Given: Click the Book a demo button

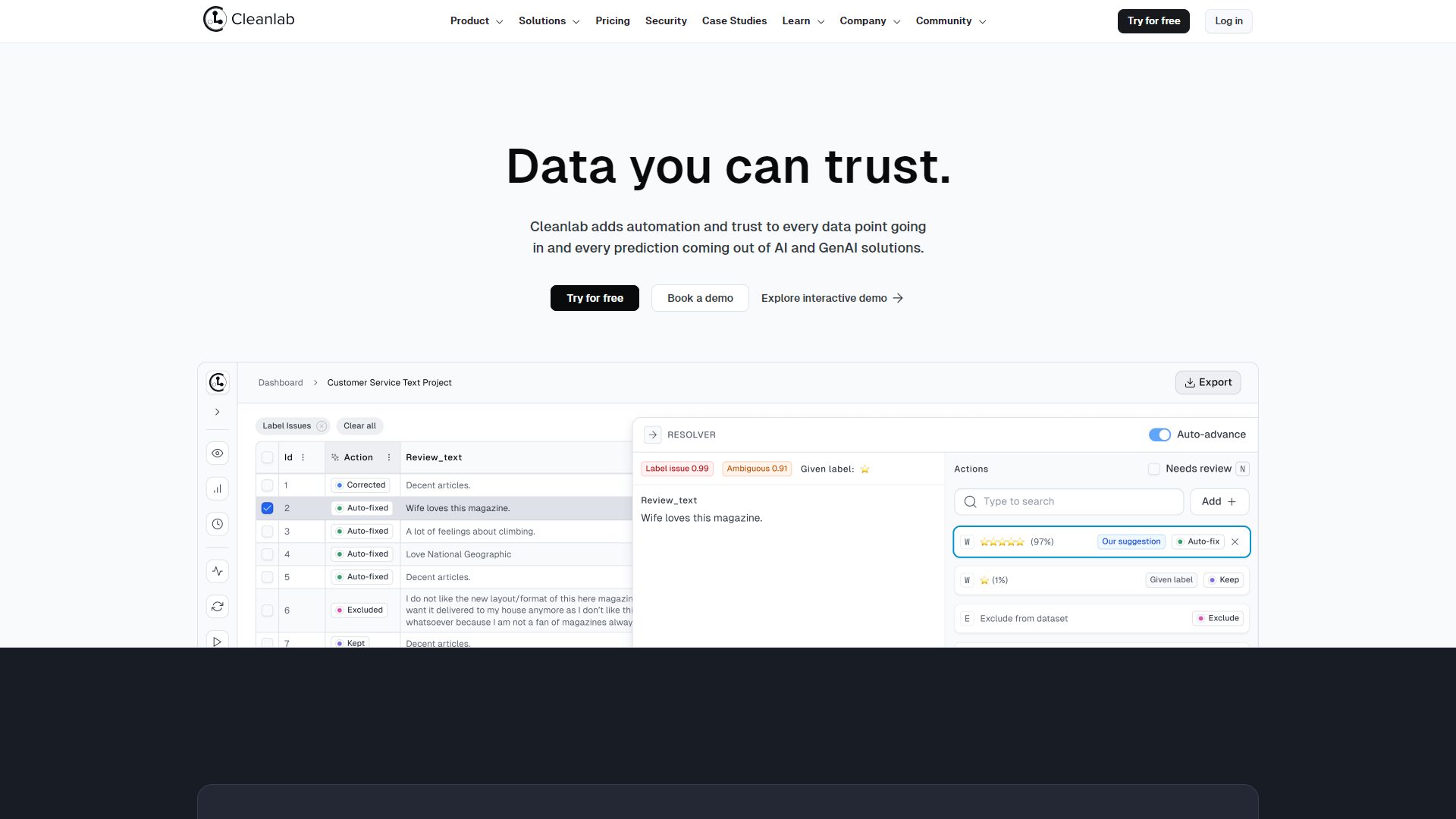Looking at the screenshot, I should pyautogui.click(x=700, y=297).
